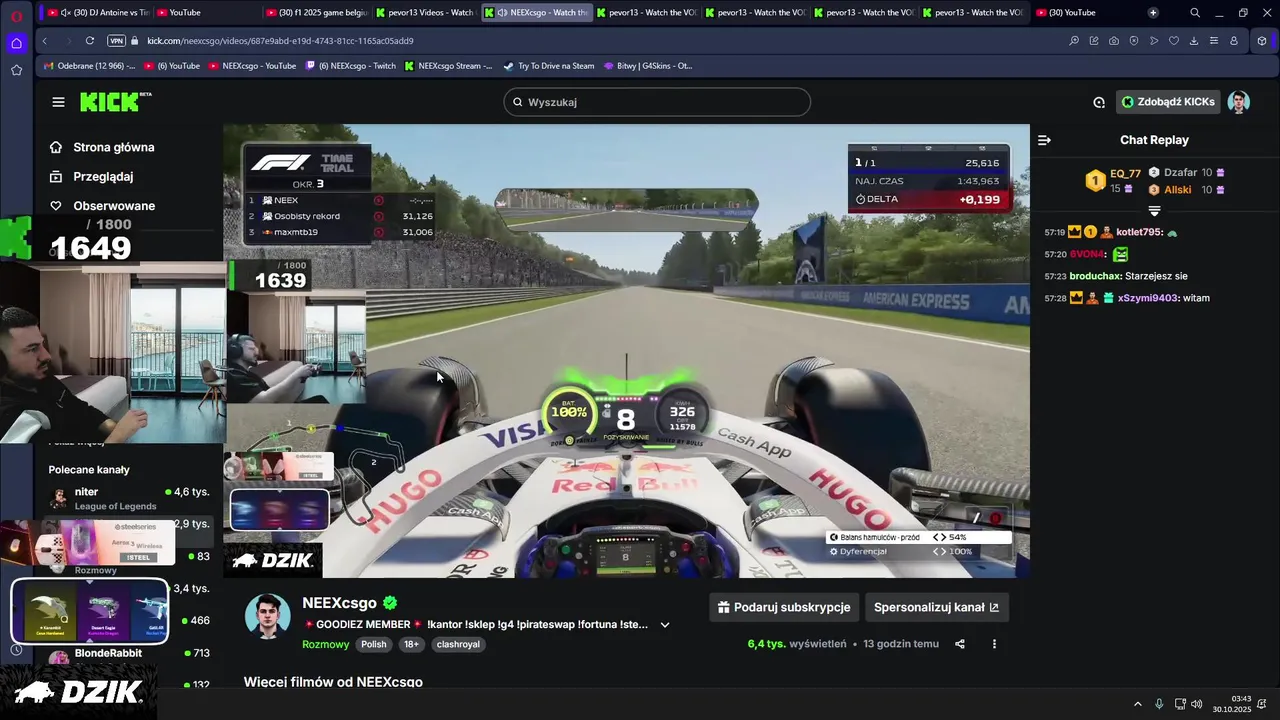Switch to the f1 2025 game belgium tab
The image size is (1280, 720).
(316, 13)
